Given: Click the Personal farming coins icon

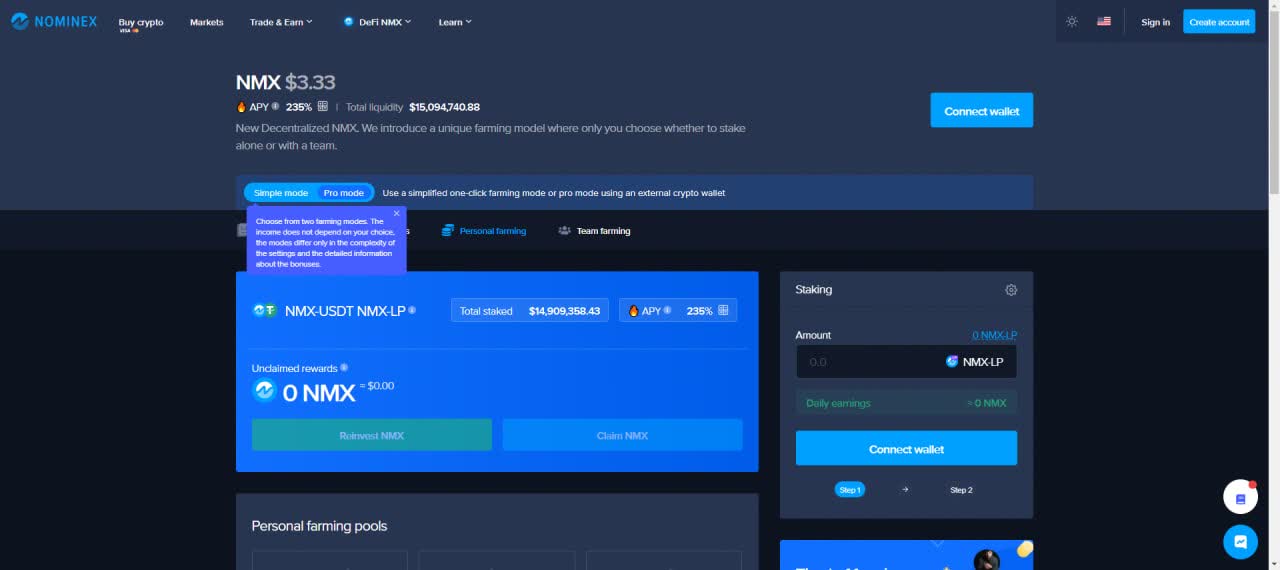Looking at the screenshot, I should point(448,231).
